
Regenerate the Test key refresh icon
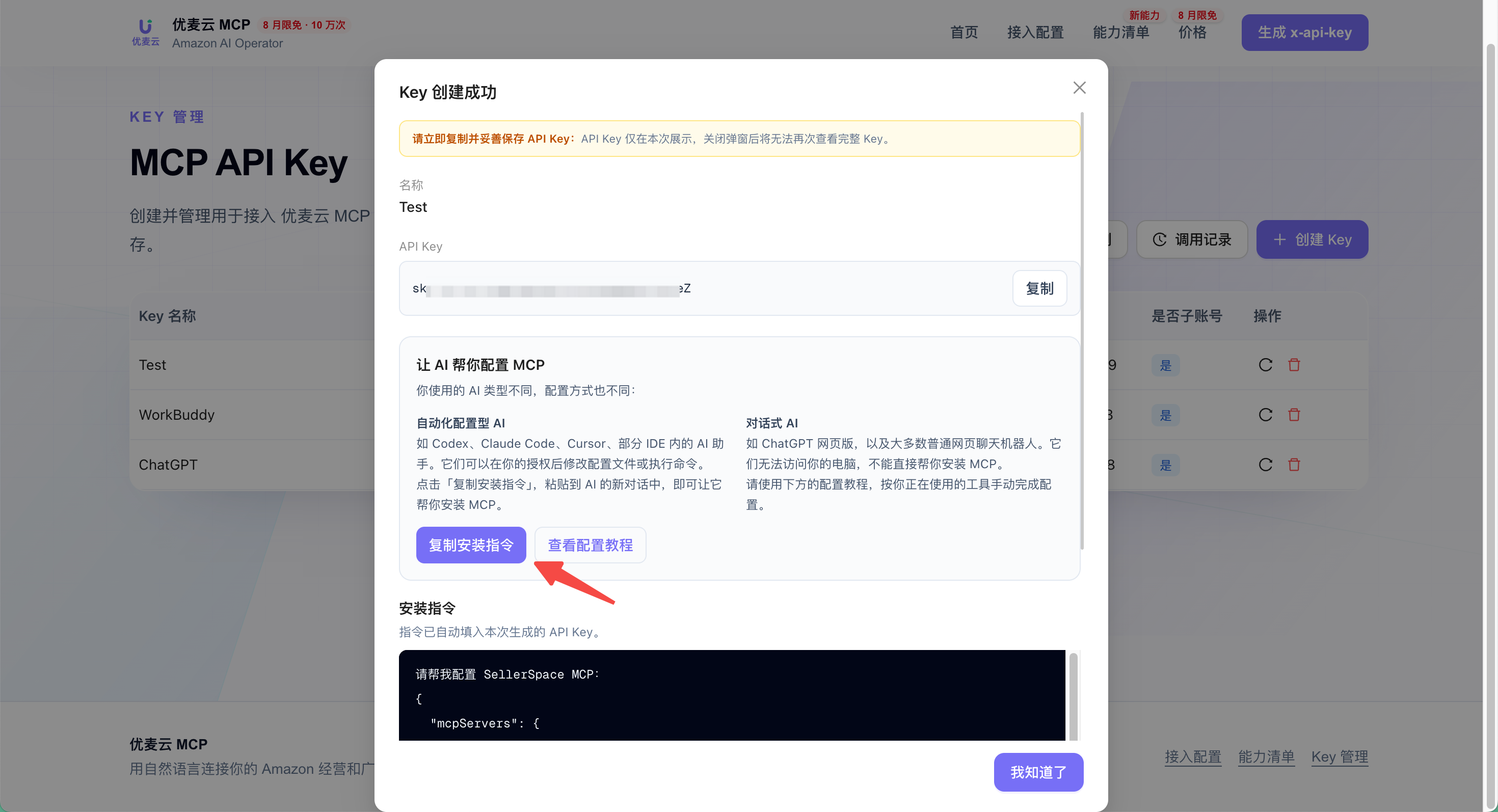tap(1265, 364)
